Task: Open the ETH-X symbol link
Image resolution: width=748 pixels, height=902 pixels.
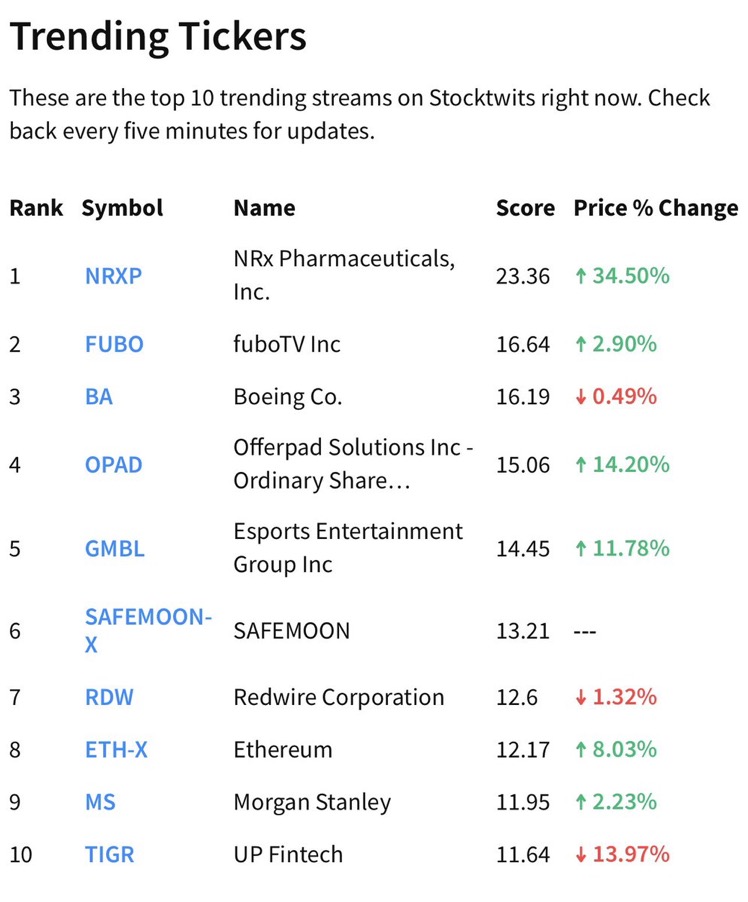Action: click(x=116, y=750)
